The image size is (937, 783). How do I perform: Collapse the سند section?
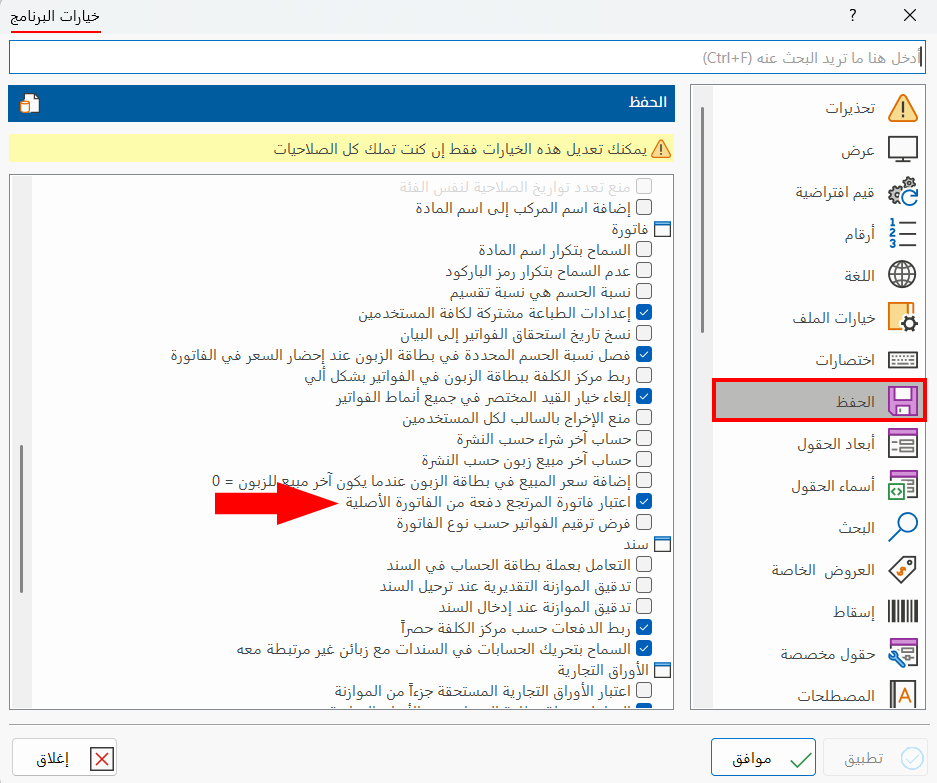click(663, 543)
